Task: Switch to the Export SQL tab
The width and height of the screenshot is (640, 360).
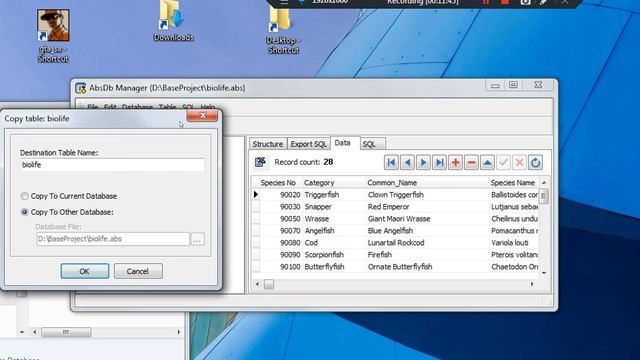Action: (309, 144)
